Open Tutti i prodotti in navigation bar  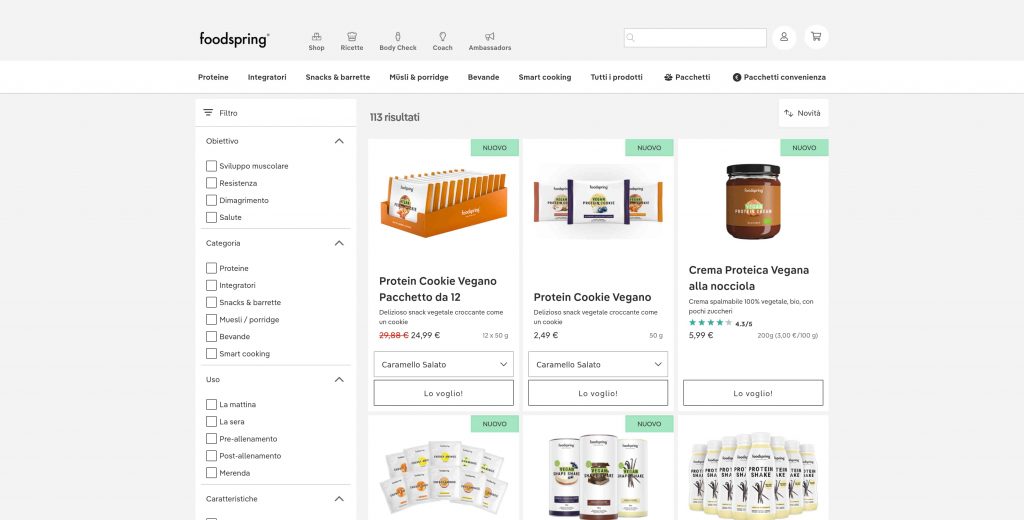[616, 77]
